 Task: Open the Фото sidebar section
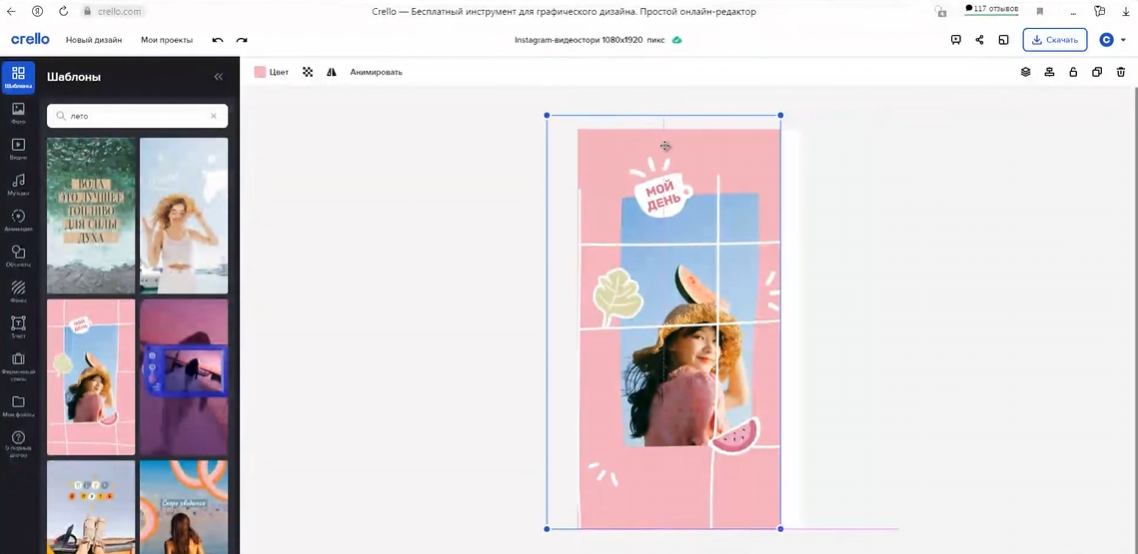point(18,113)
